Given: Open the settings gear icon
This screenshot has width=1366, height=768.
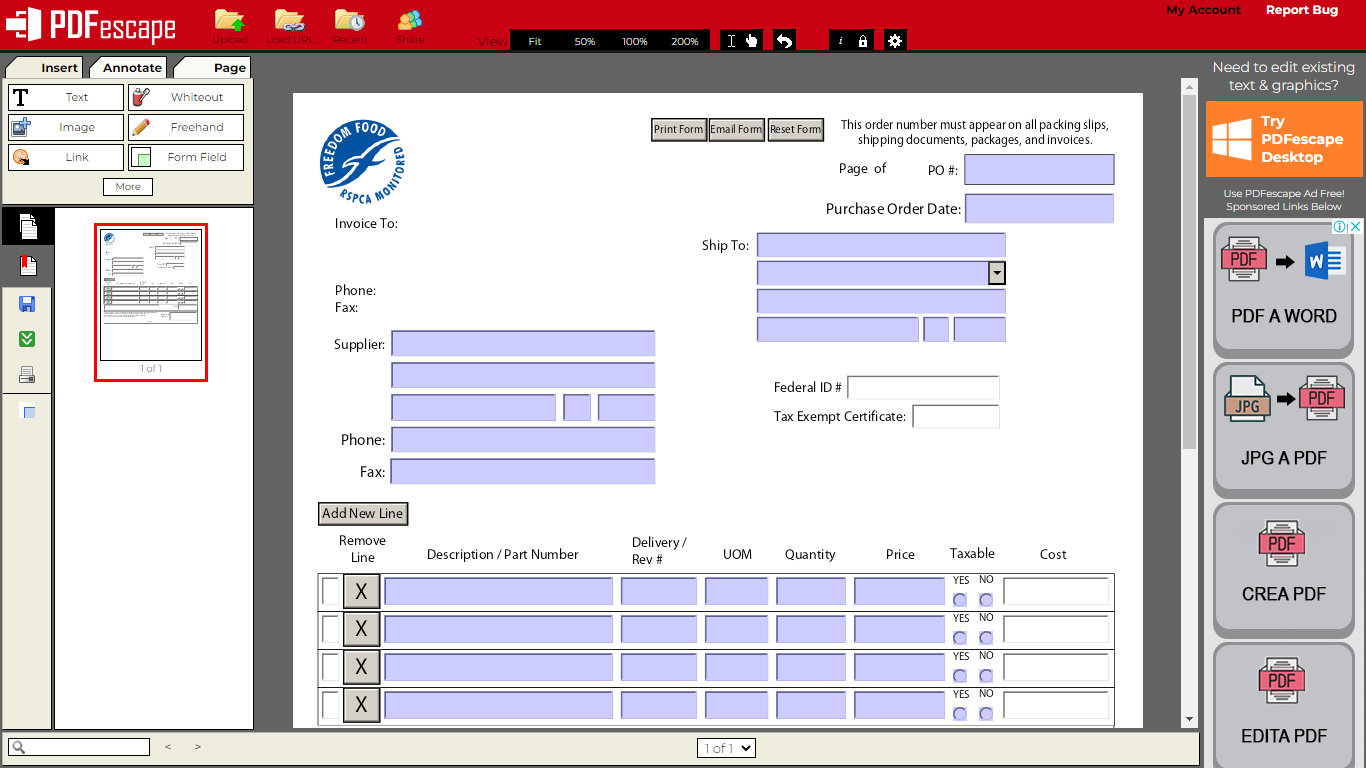Looking at the screenshot, I should (x=895, y=41).
